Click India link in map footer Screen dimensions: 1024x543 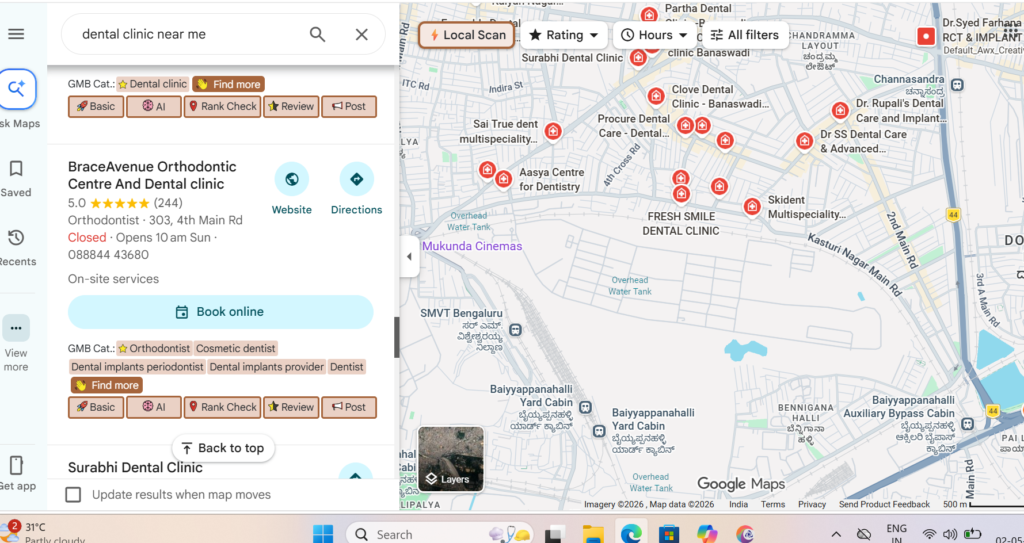coord(739,504)
